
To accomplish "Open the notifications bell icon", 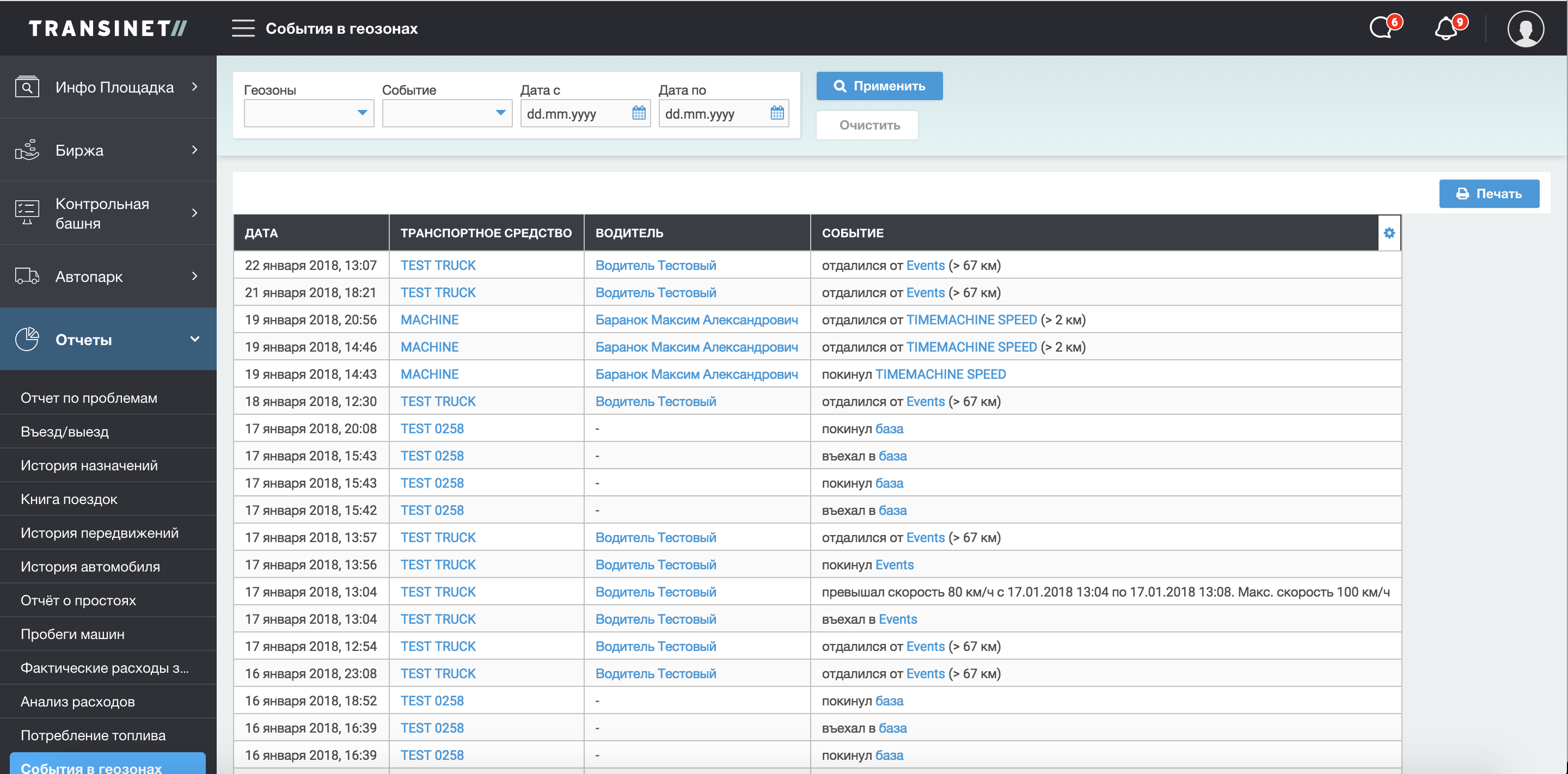I will click(1447, 28).
